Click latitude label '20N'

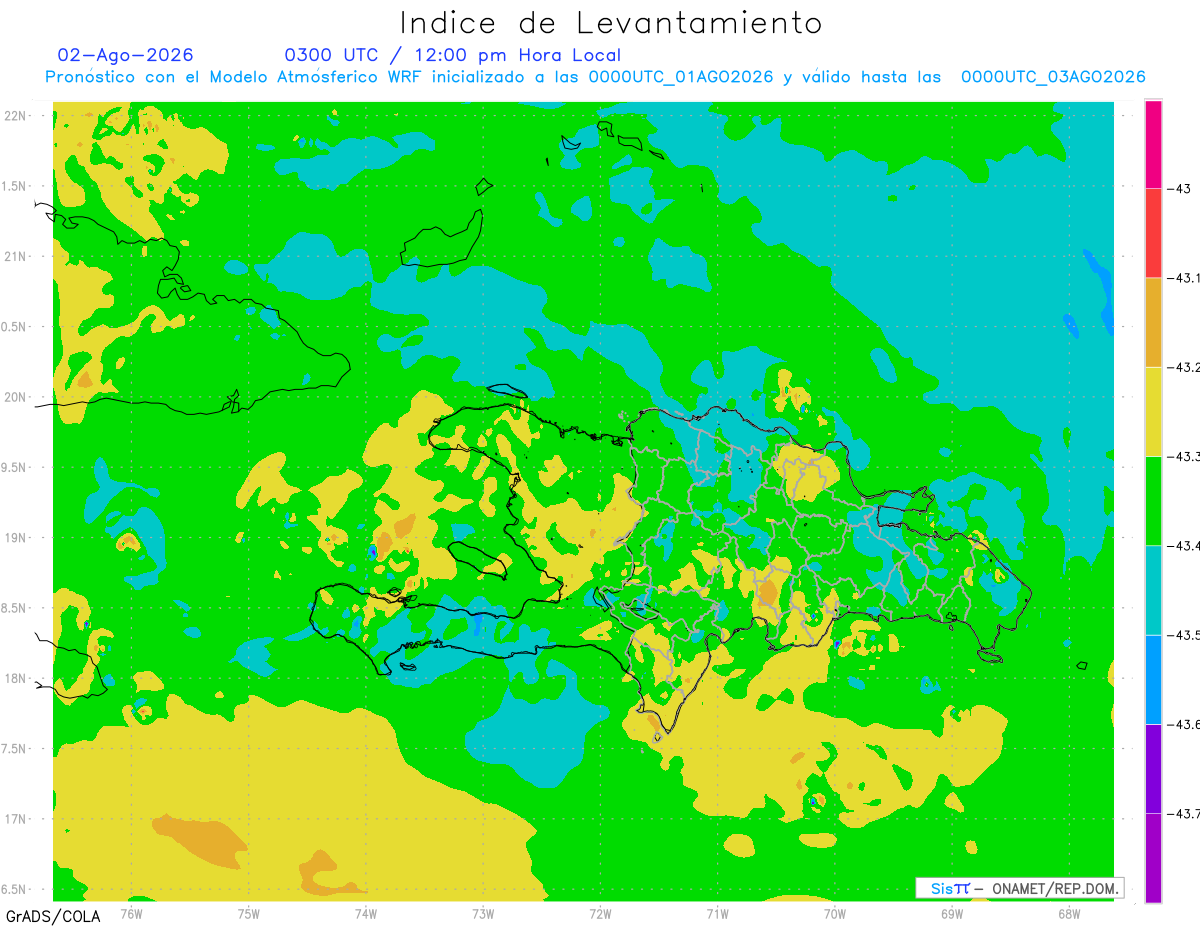[x=17, y=397]
